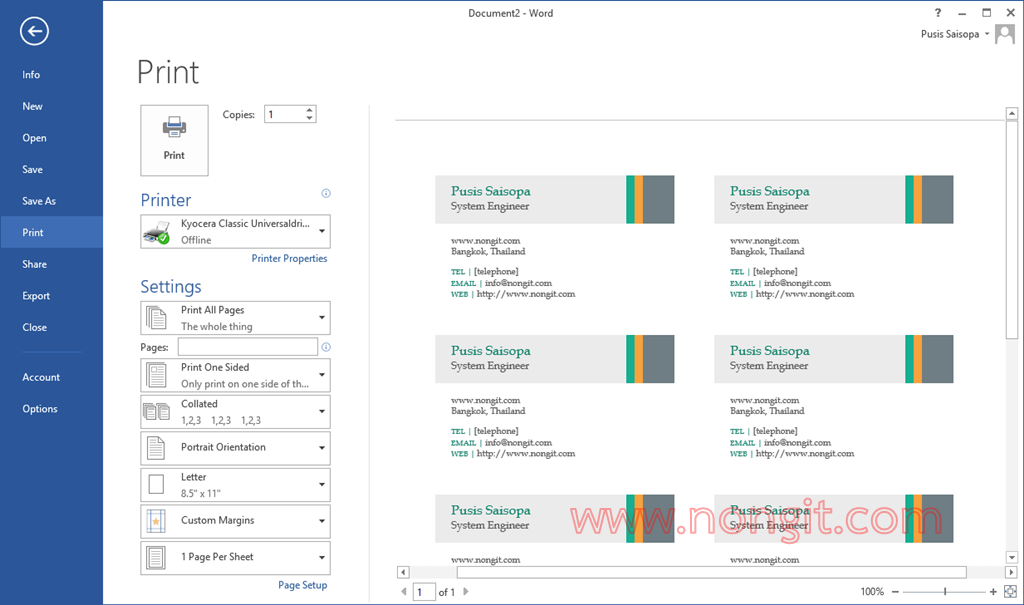Click the Custom Margins star icon
Screen dimensions: 1024x605
156,521
